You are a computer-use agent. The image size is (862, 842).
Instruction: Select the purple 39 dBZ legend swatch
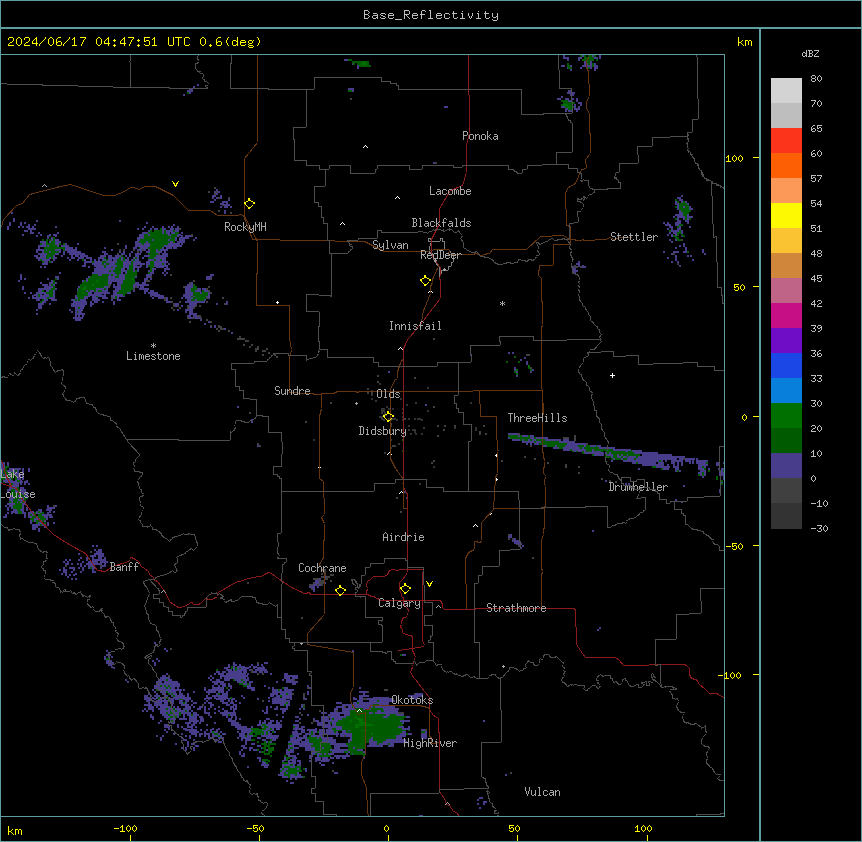coord(786,341)
